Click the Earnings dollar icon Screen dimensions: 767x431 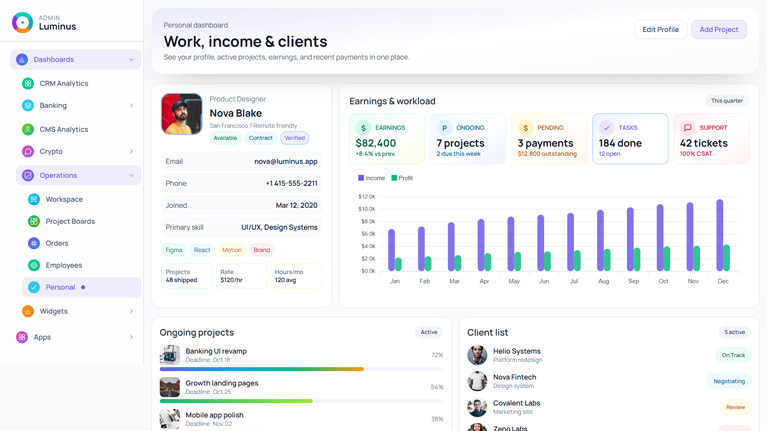(x=363, y=128)
